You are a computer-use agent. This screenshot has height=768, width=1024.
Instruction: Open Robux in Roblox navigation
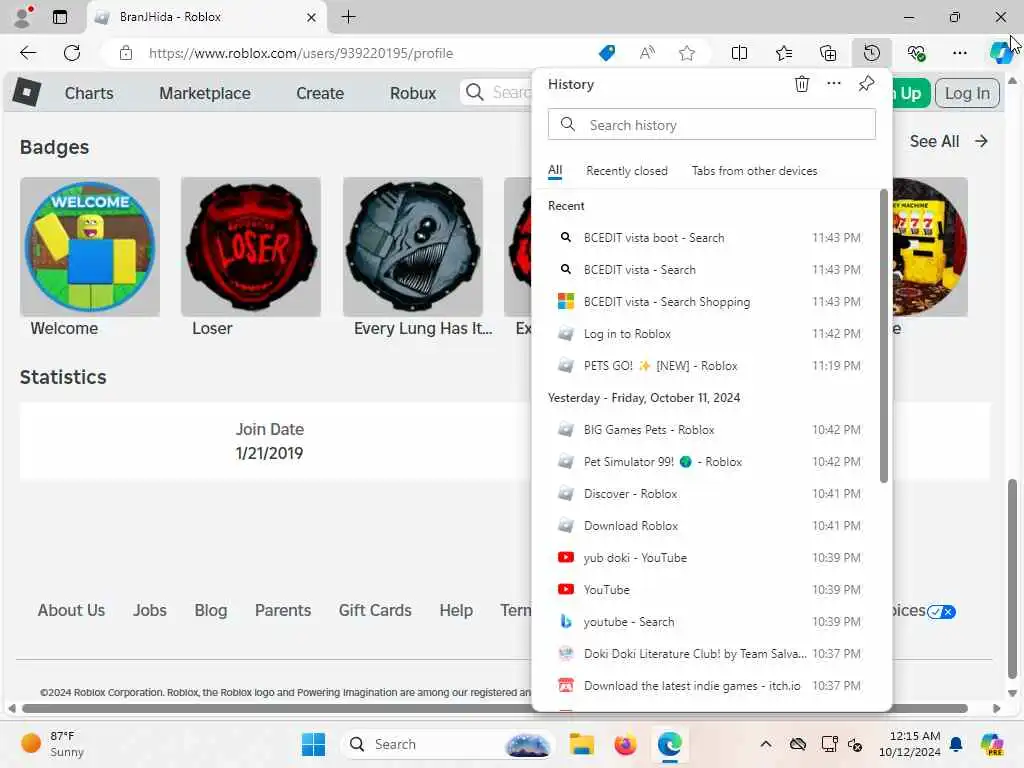[x=413, y=93]
